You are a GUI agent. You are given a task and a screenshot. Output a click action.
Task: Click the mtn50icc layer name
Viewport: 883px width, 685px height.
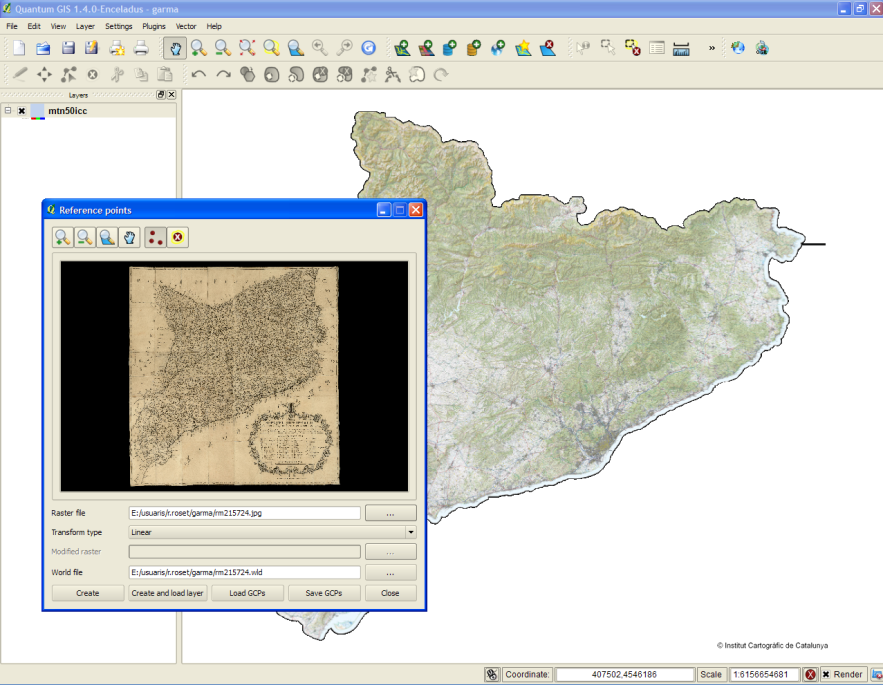coord(68,111)
